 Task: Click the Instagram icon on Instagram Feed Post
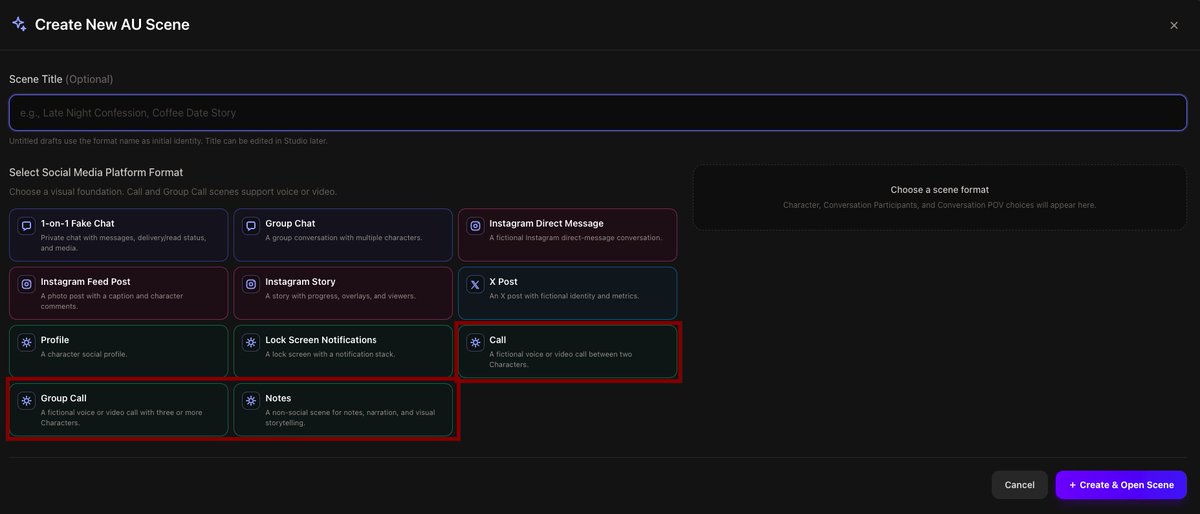[27, 284]
